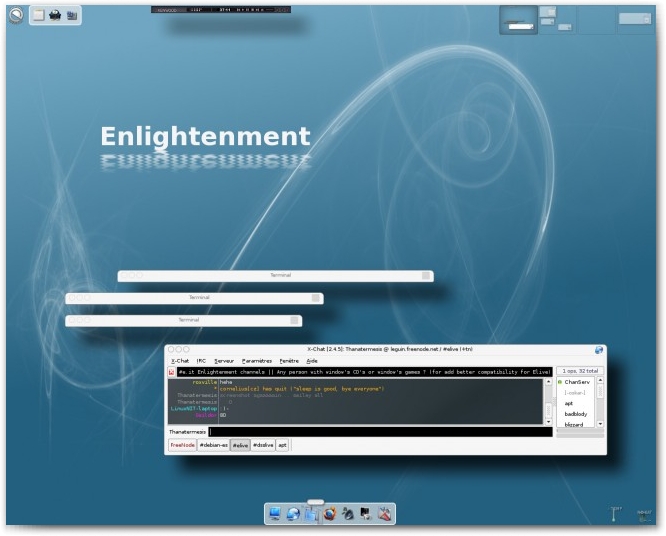The height and width of the screenshot is (536, 666).
Task: Open the Fenêtre menu
Action: click(289, 361)
